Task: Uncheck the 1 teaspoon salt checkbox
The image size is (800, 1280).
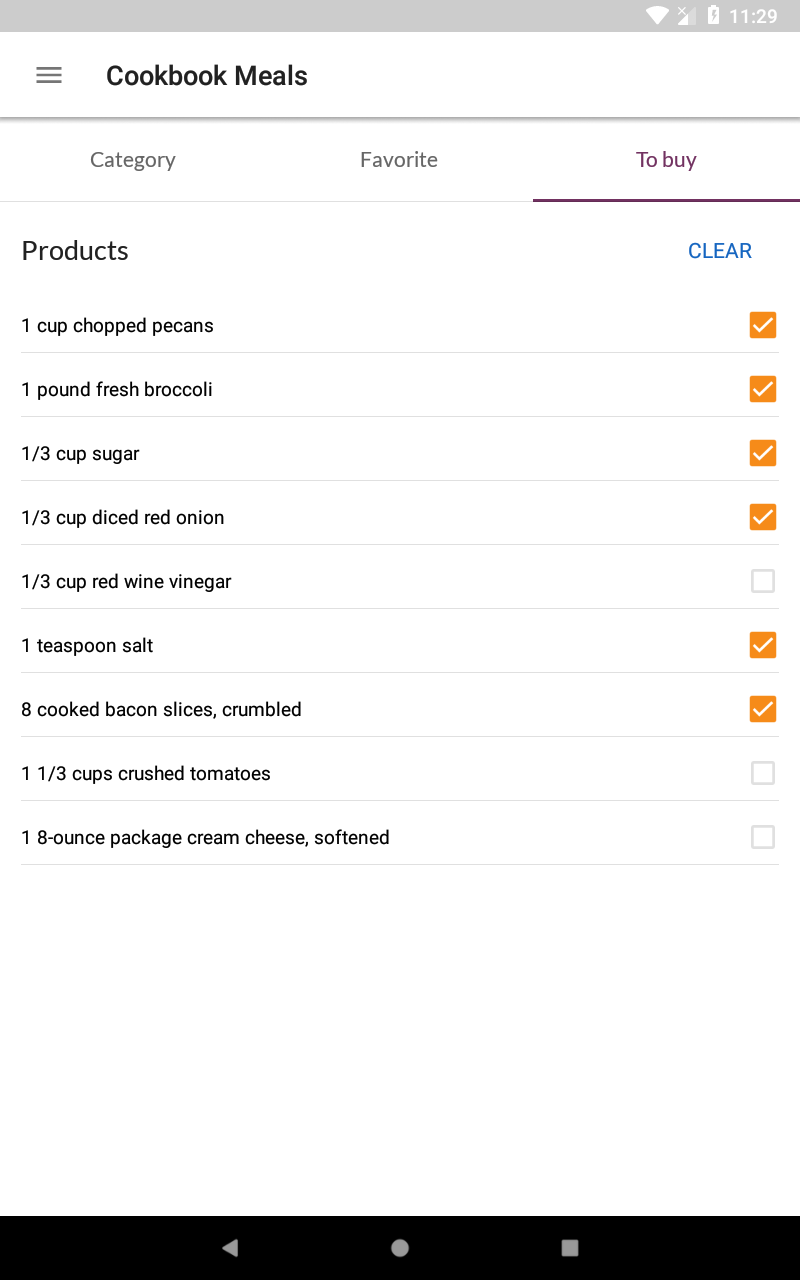Action: click(x=763, y=645)
